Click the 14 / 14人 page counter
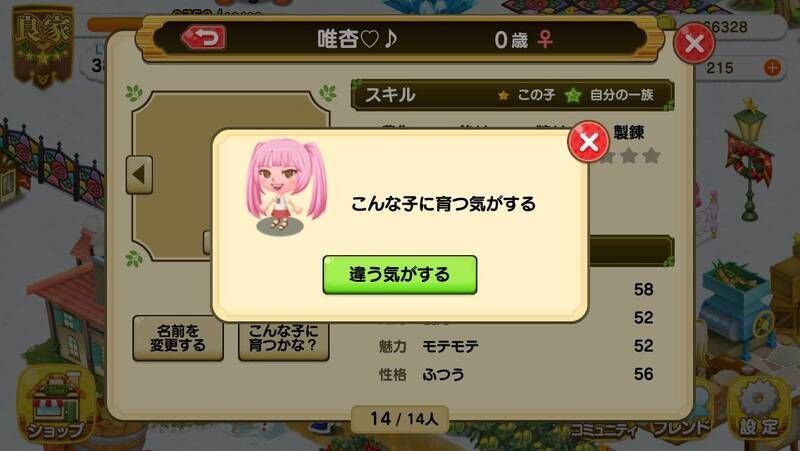Viewport: 800px width, 451px height. point(401,419)
